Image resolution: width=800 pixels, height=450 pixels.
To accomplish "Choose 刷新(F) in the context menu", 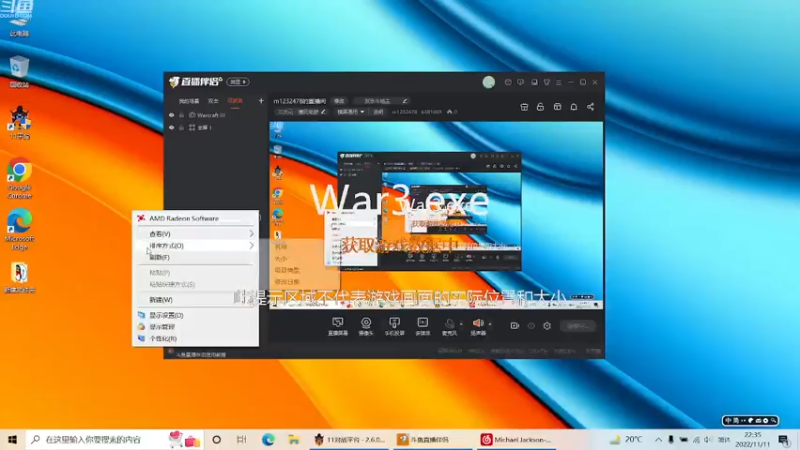I will click(195, 257).
